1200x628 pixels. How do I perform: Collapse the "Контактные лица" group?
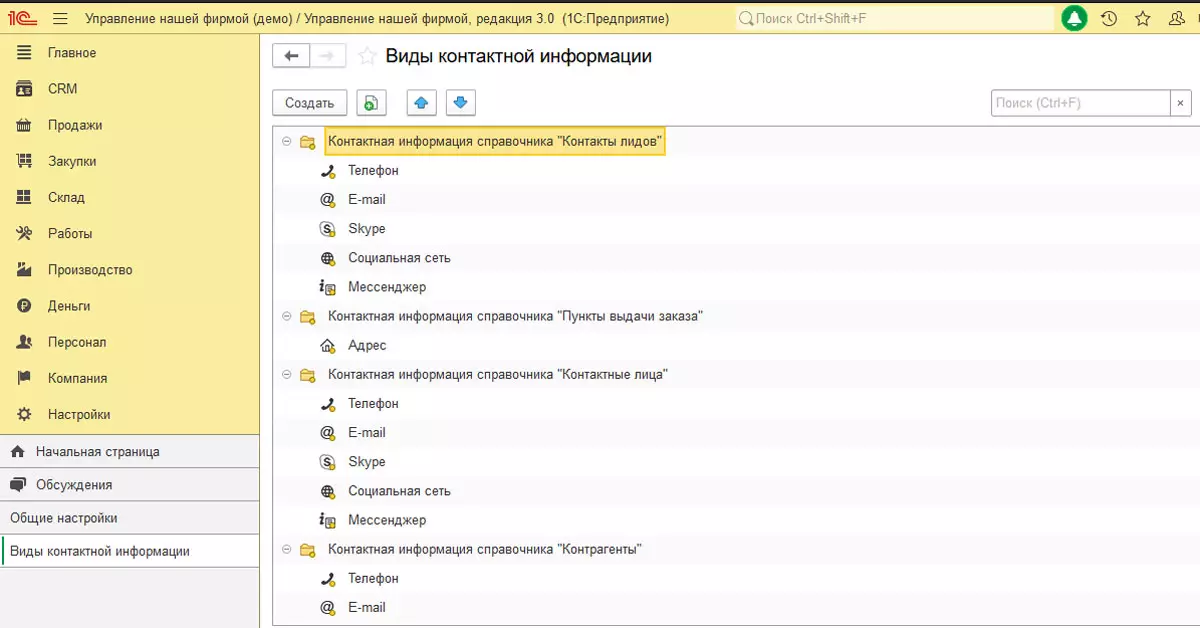(x=287, y=375)
